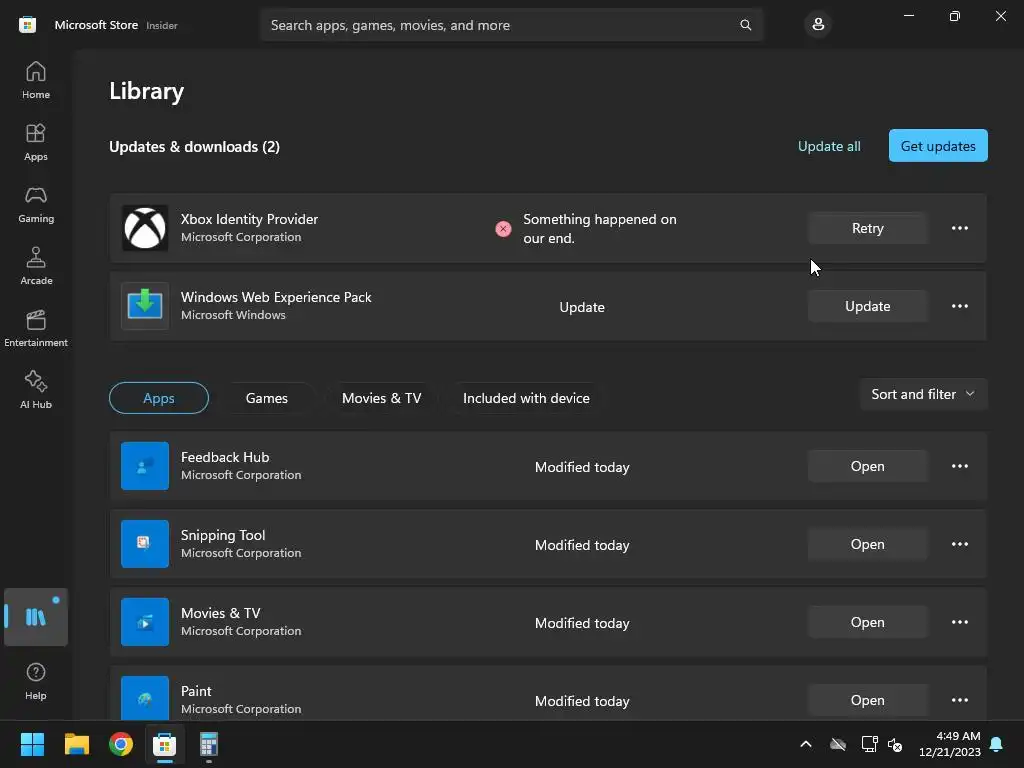Open Calculator from the taskbar
This screenshot has width=1024, height=768.
(208, 744)
